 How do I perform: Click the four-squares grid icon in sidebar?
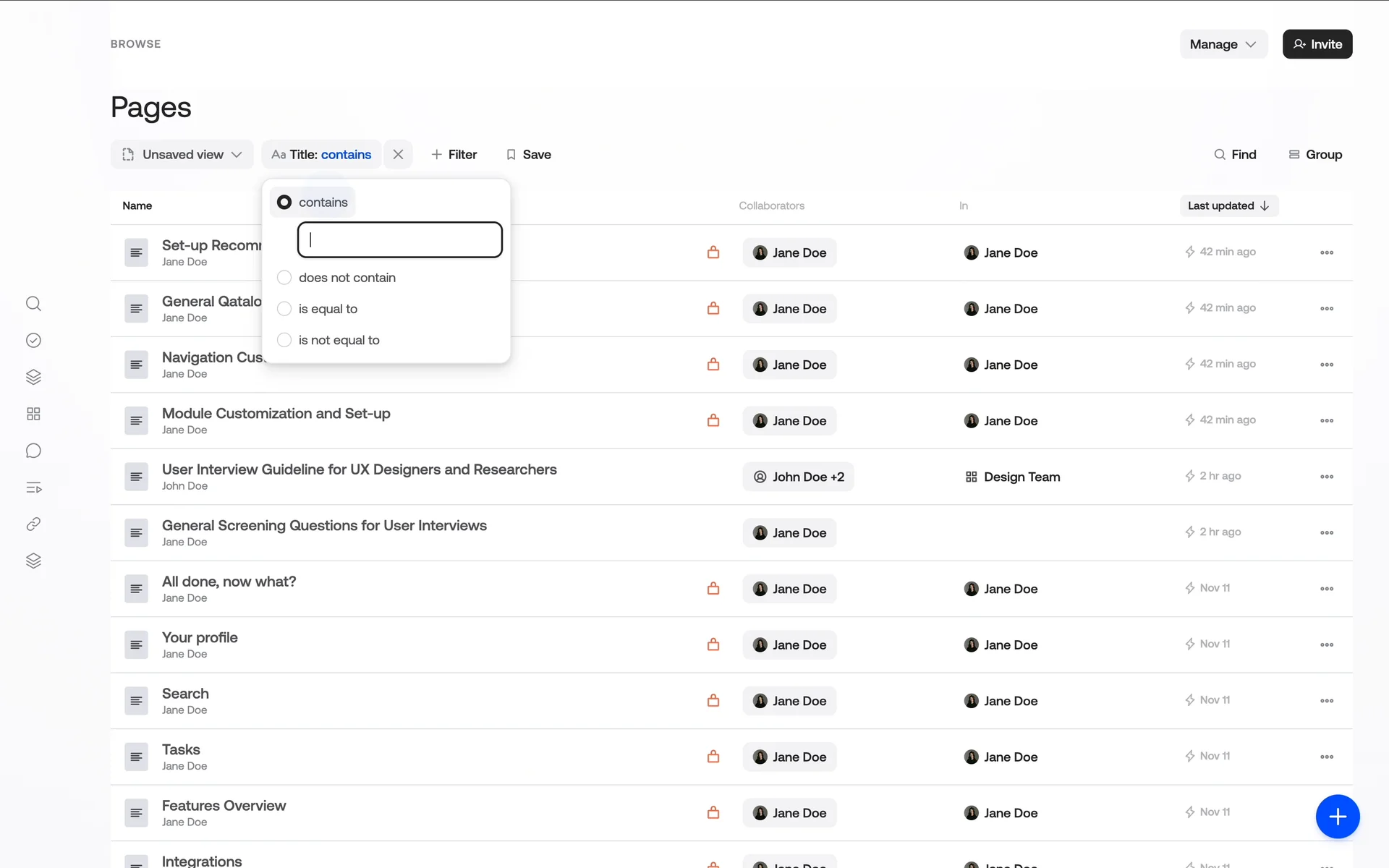33,414
